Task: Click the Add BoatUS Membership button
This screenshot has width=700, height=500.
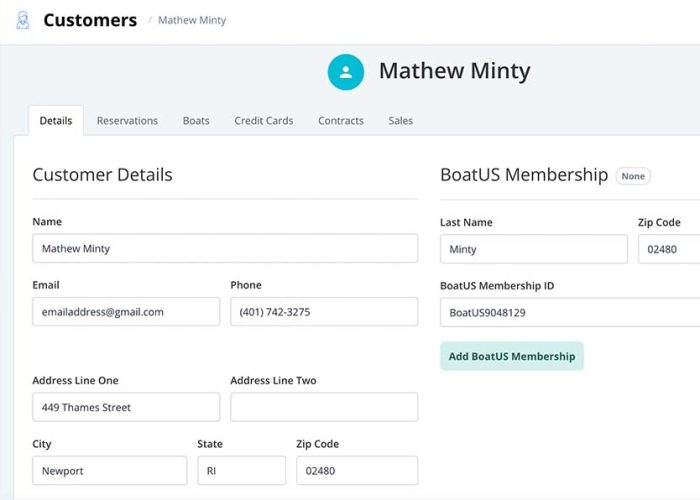Action: (x=512, y=356)
